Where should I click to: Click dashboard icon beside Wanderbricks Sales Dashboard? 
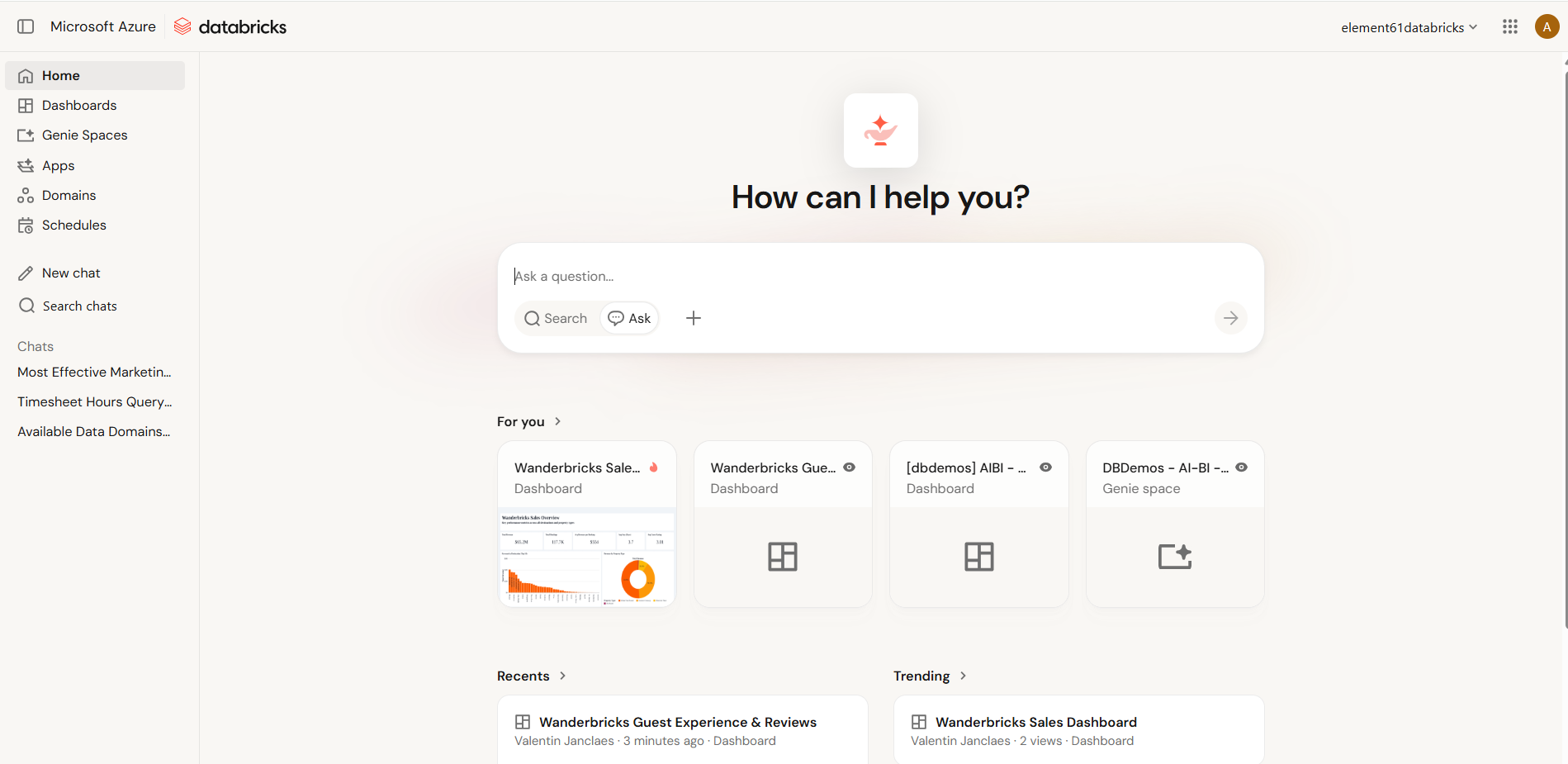tap(919, 722)
